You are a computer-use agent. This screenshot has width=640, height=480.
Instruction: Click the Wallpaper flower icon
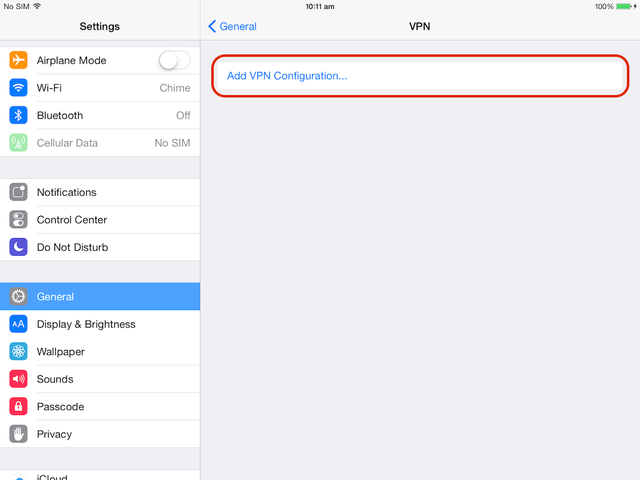pyautogui.click(x=18, y=351)
